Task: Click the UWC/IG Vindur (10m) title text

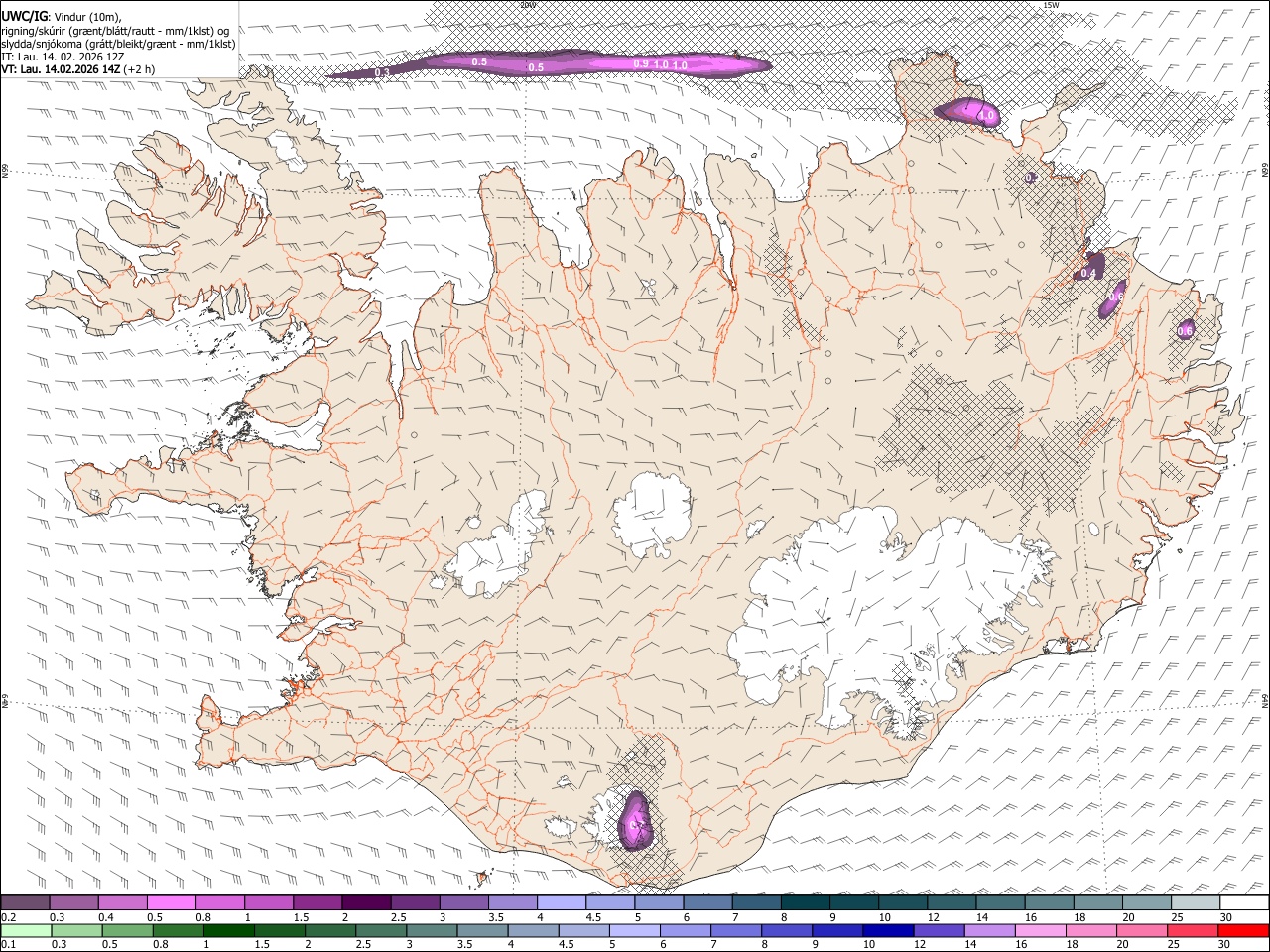Action: coord(62,15)
